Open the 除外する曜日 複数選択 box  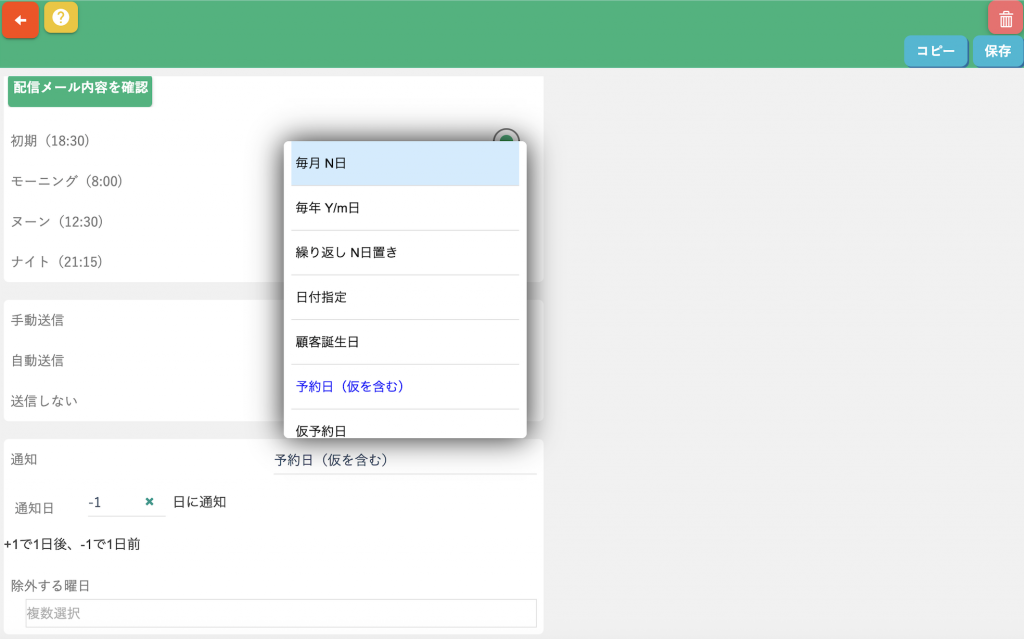[280, 613]
